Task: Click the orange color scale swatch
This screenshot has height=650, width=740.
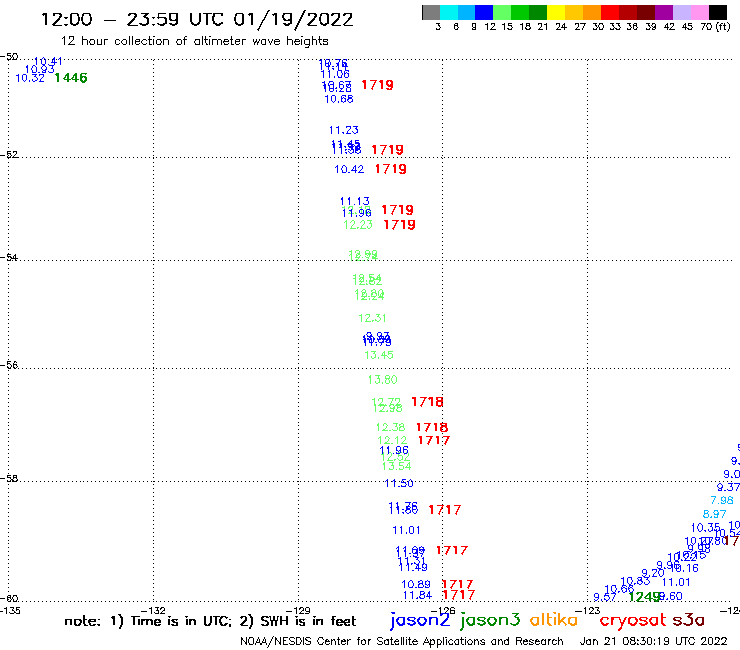Action: 592,12
